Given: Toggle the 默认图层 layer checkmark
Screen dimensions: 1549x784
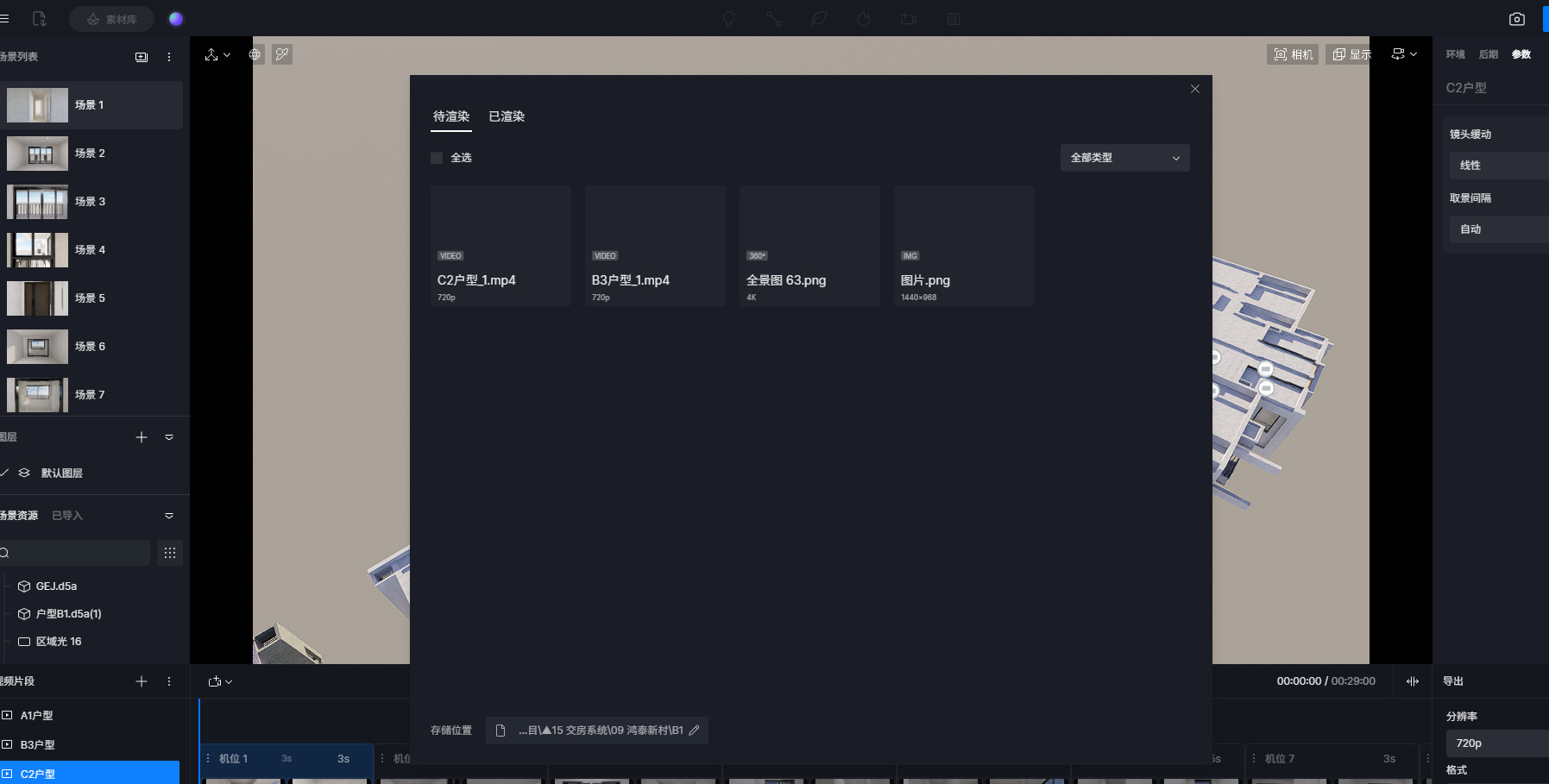Looking at the screenshot, I should point(5,473).
